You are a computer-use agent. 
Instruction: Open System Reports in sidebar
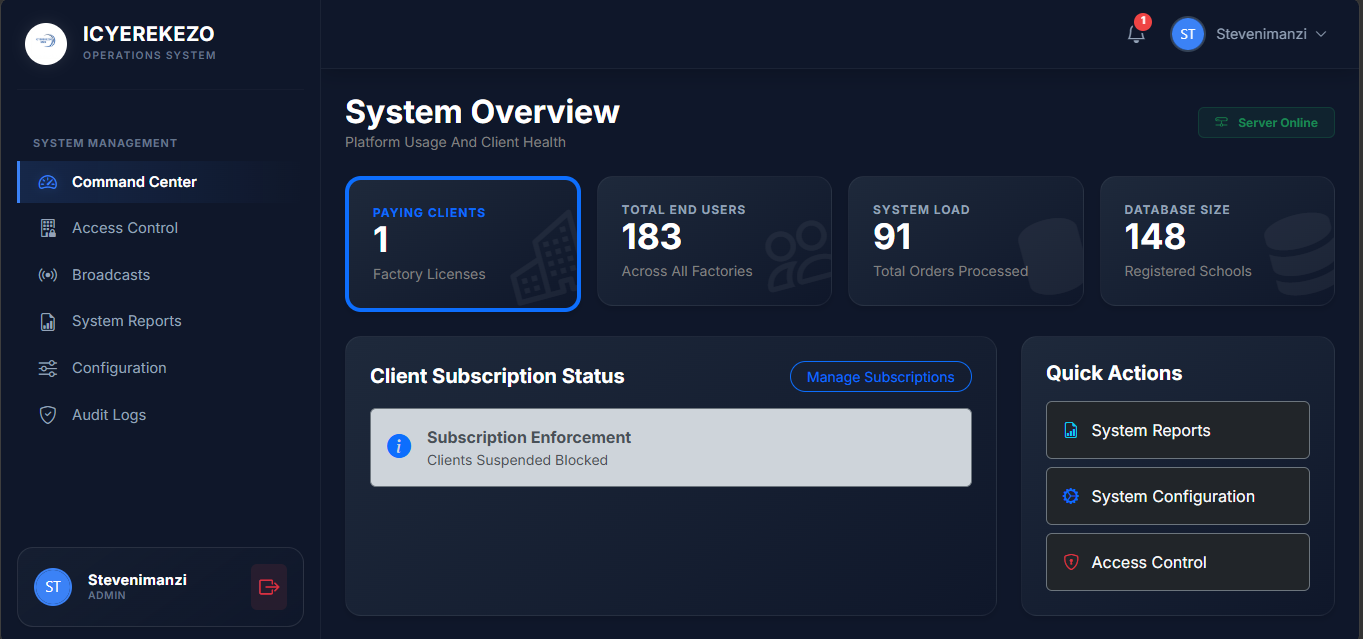(x=160, y=321)
